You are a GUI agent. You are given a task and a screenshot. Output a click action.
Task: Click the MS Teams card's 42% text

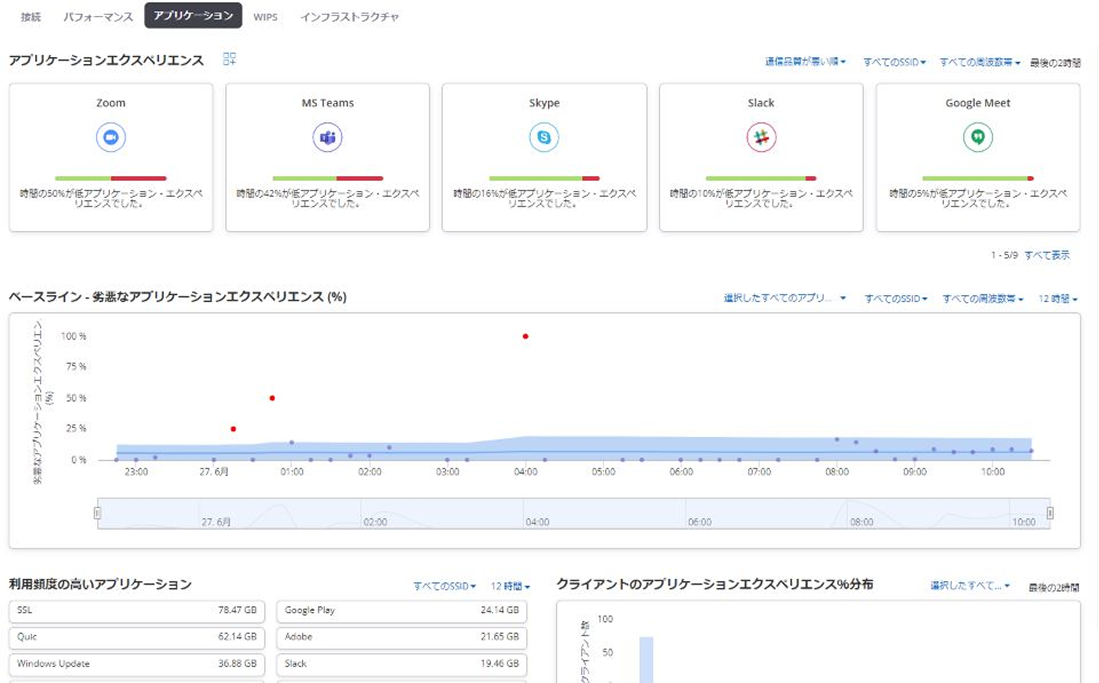click(x=327, y=198)
